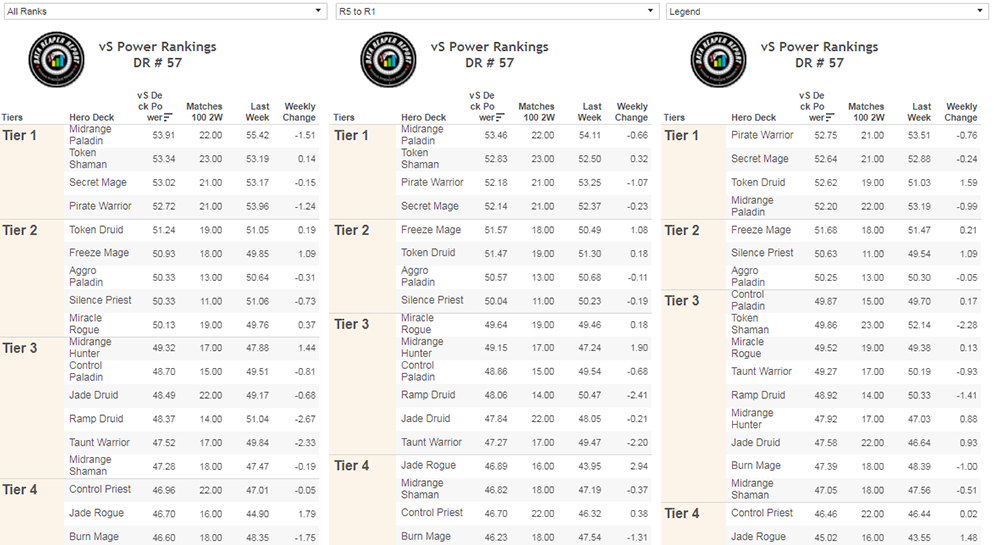Select Tier 3 label in Legend table
Screen dimensions: 994x545
click(681, 301)
